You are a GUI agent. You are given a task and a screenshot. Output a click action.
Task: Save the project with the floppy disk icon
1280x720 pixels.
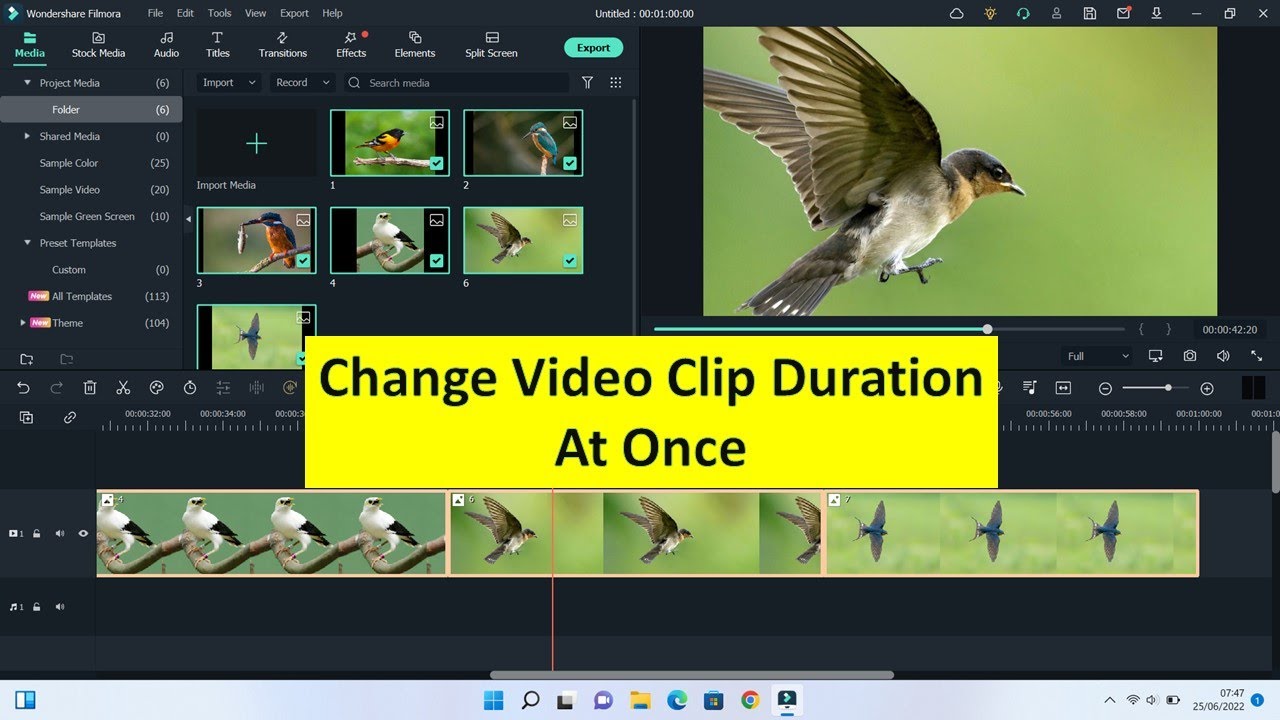tap(1090, 14)
